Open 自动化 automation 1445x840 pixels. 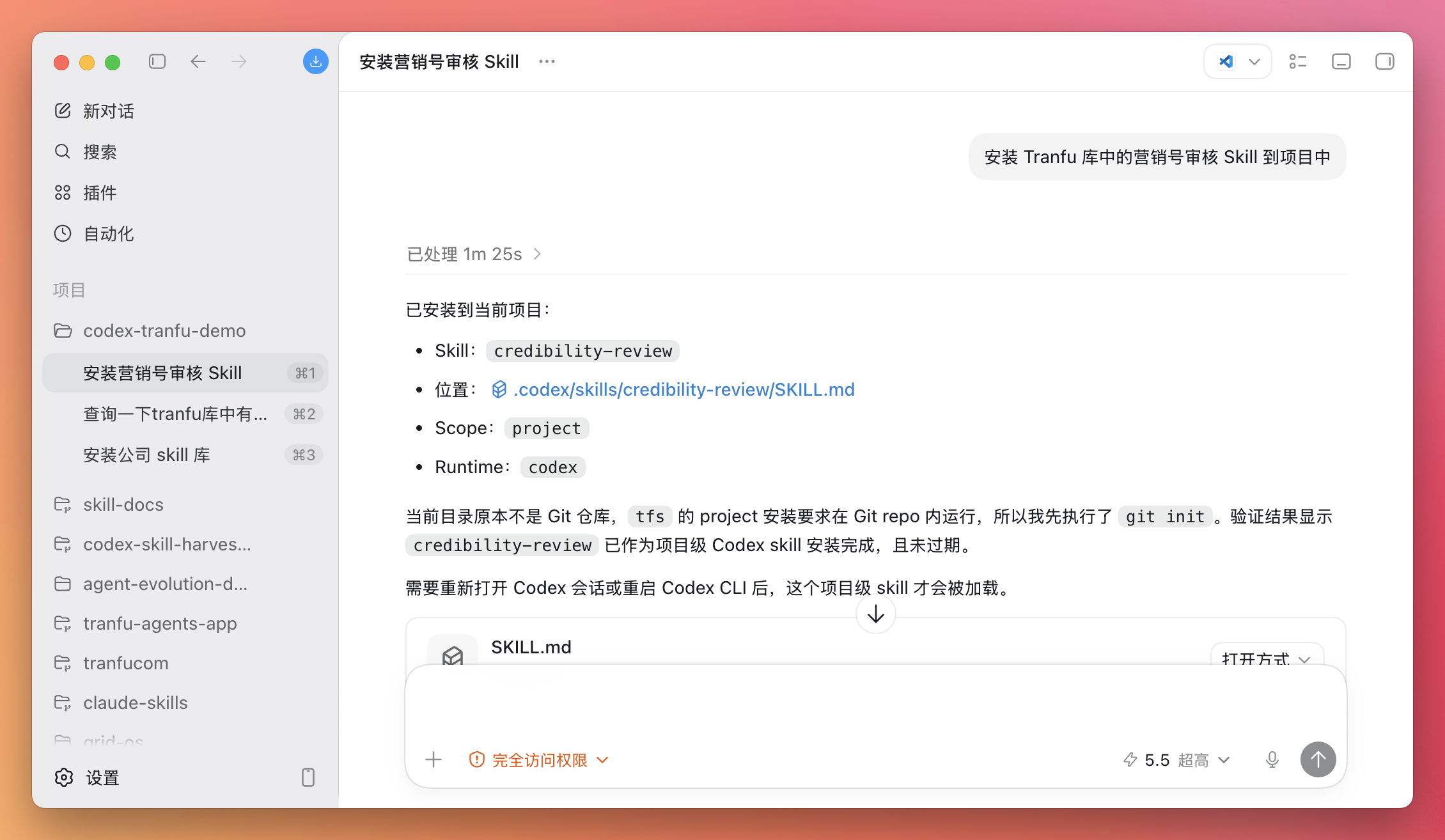(x=185, y=233)
